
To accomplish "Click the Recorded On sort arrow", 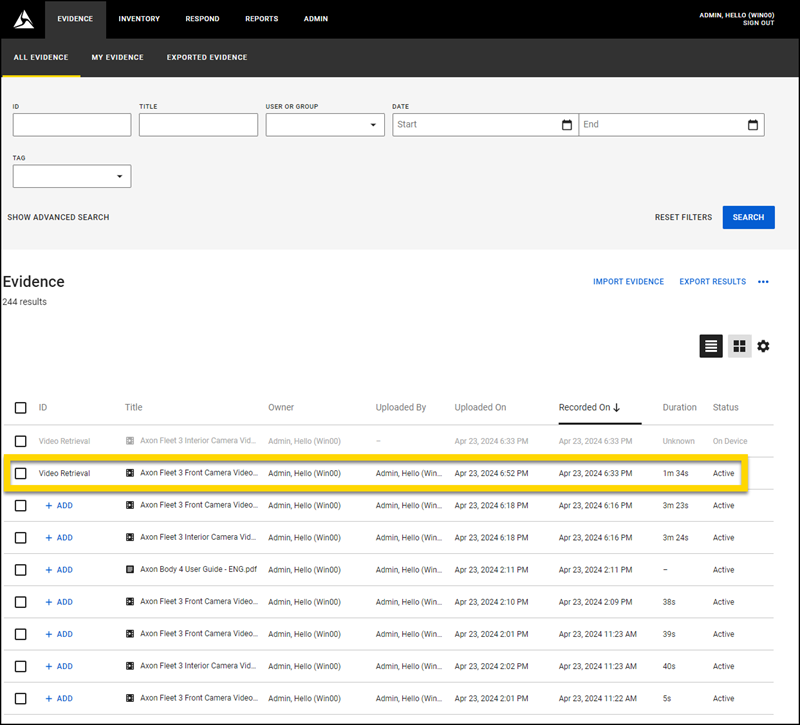I will point(616,408).
